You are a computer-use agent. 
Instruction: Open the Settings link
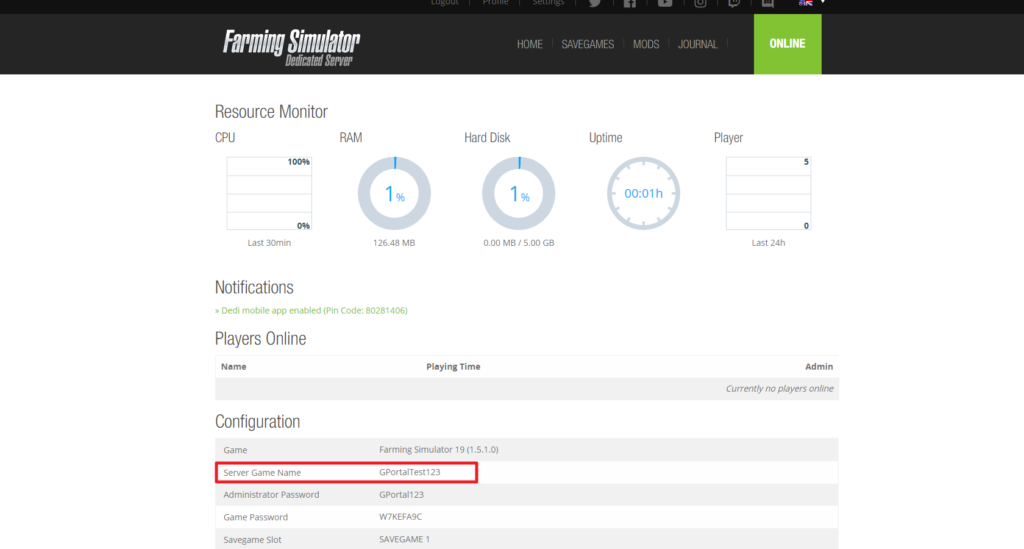pos(548,3)
